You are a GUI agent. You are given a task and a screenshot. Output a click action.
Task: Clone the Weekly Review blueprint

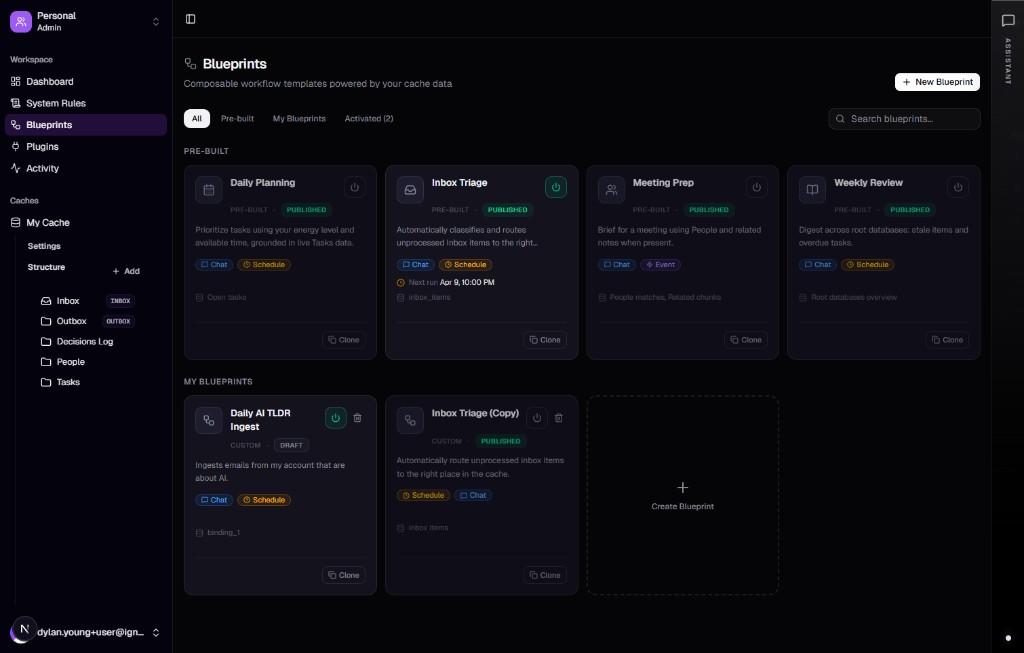point(947,339)
